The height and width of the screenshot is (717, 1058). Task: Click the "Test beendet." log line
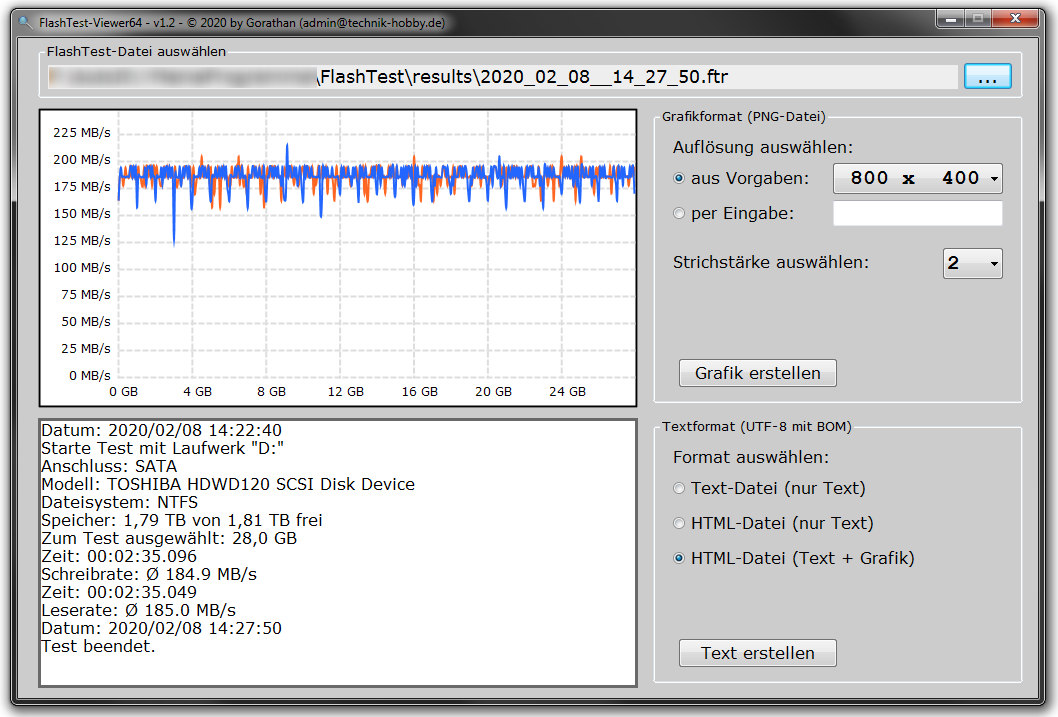[x=98, y=646]
